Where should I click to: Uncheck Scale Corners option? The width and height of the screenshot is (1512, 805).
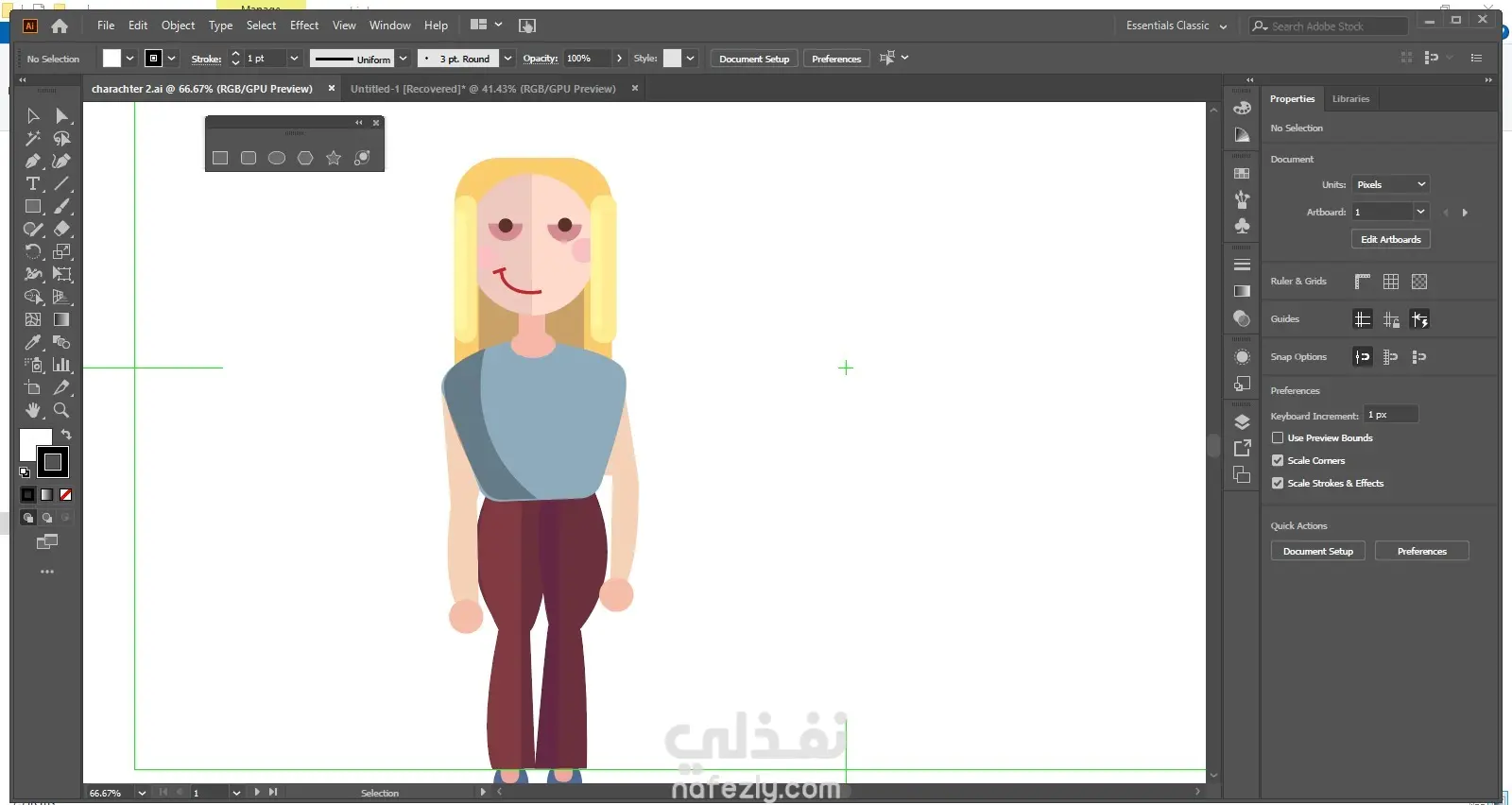(1278, 461)
